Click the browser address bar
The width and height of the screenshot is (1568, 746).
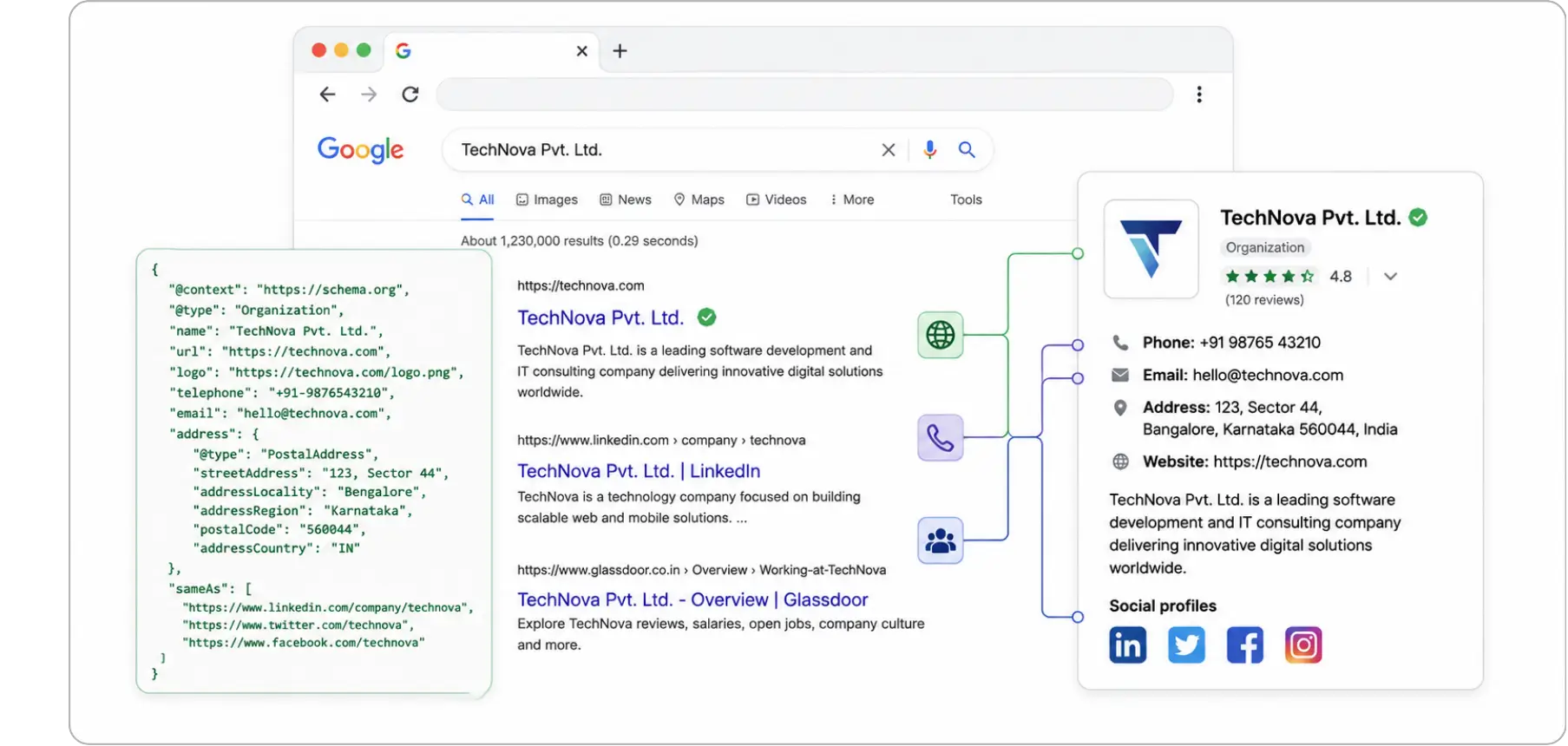pyautogui.click(x=804, y=95)
